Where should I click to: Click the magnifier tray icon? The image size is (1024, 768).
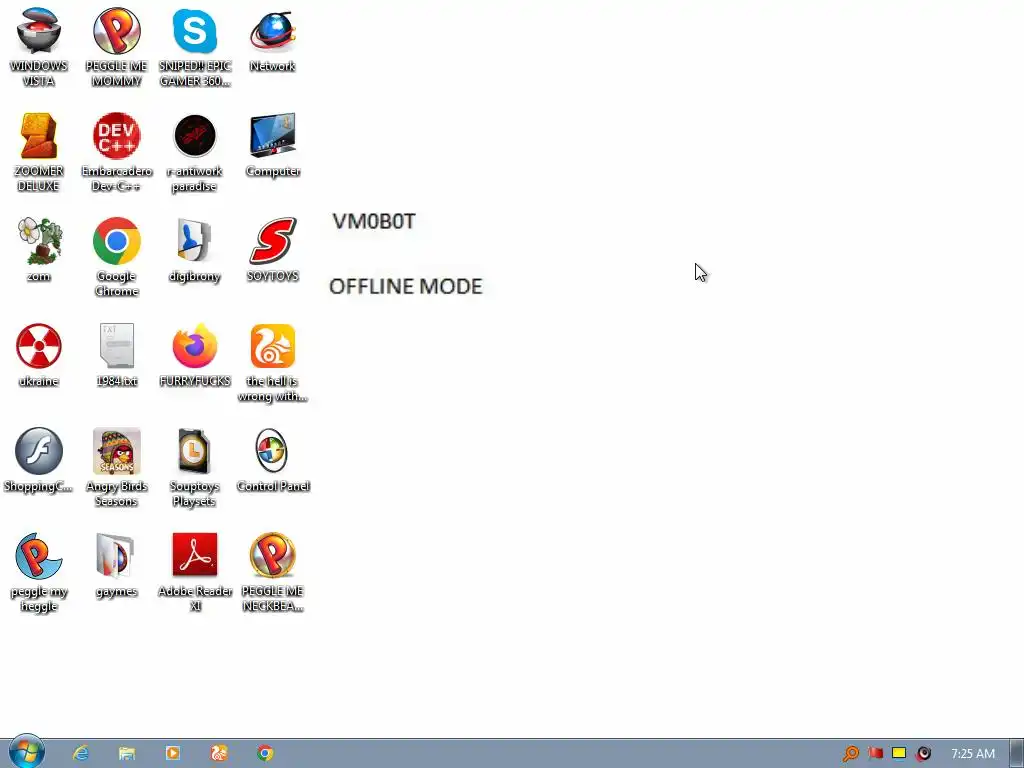(850, 754)
